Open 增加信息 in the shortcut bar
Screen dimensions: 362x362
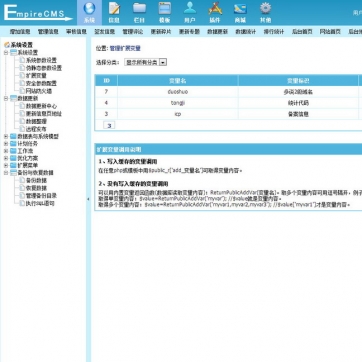20,32
